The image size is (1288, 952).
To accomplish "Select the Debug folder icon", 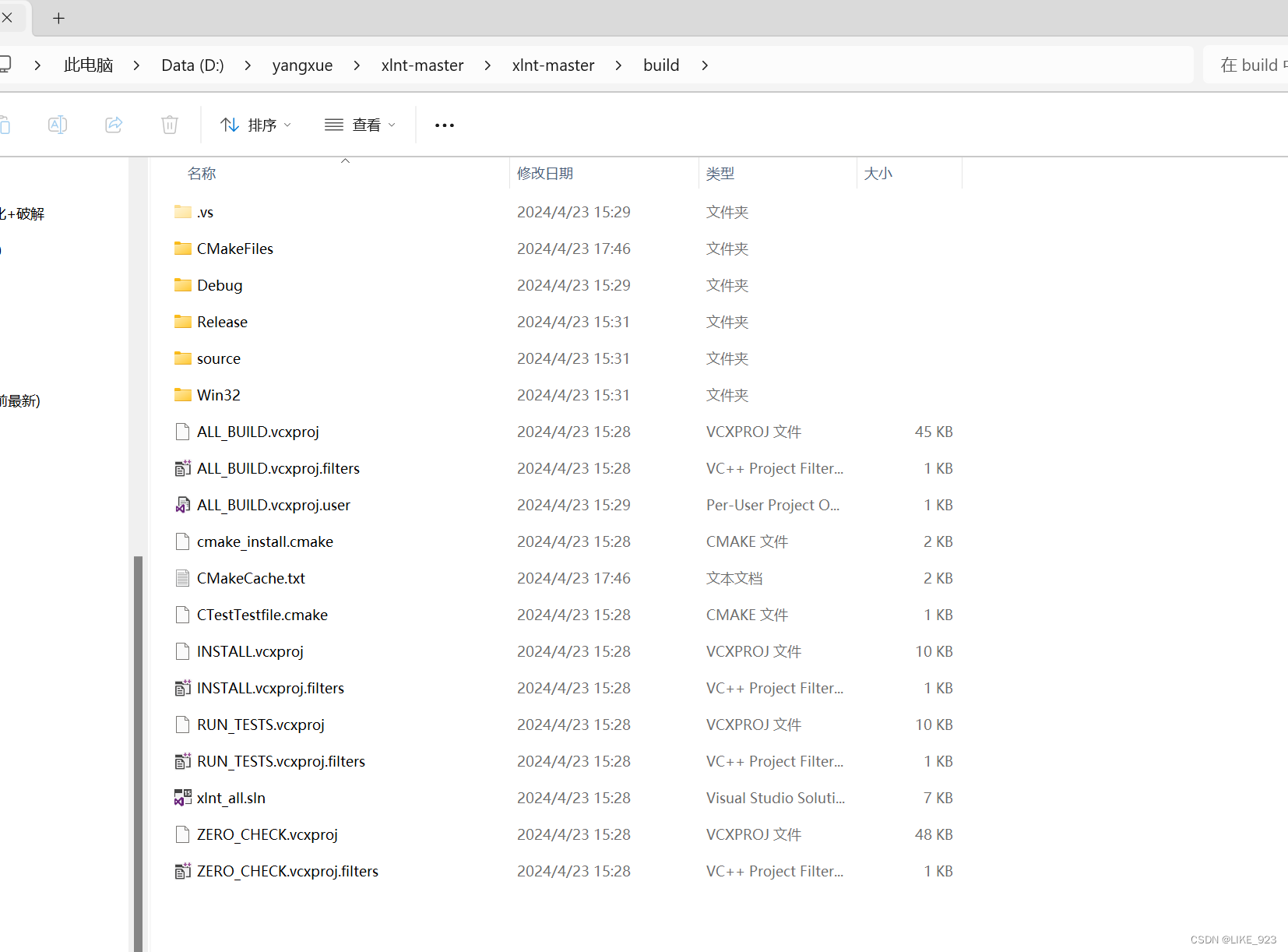I will (x=183, y=285).
